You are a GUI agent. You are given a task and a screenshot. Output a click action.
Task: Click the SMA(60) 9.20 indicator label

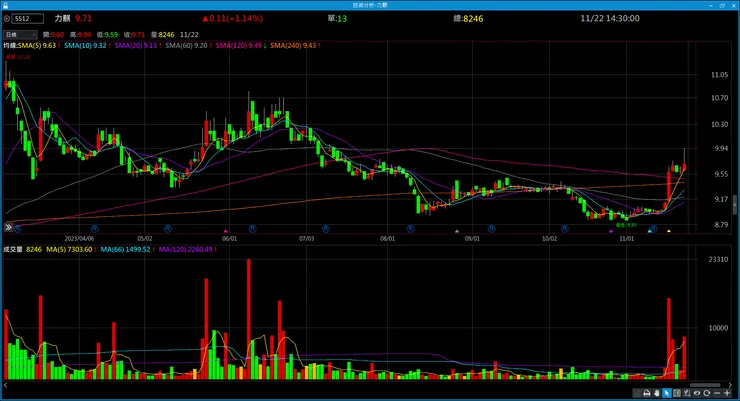[x=186, y=46]
